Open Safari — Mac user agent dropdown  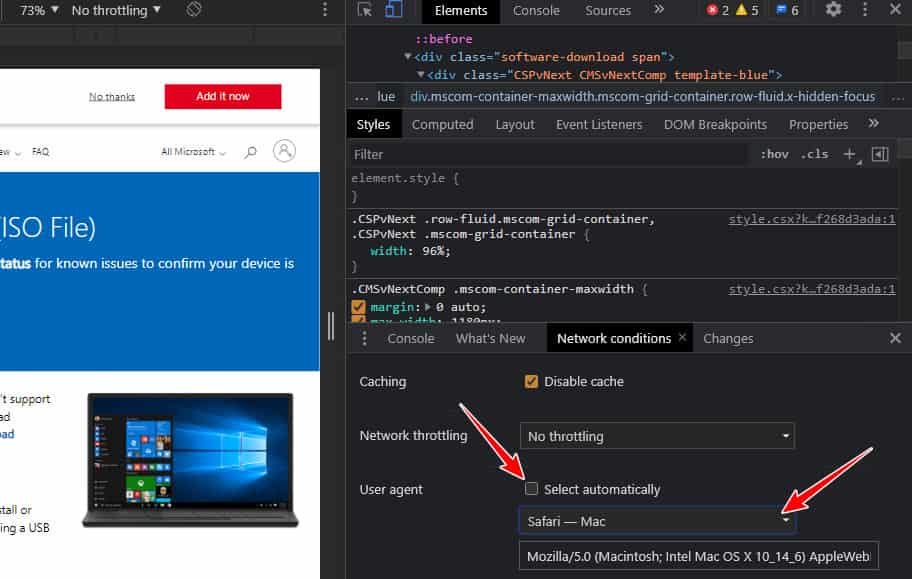coord(657,521)
